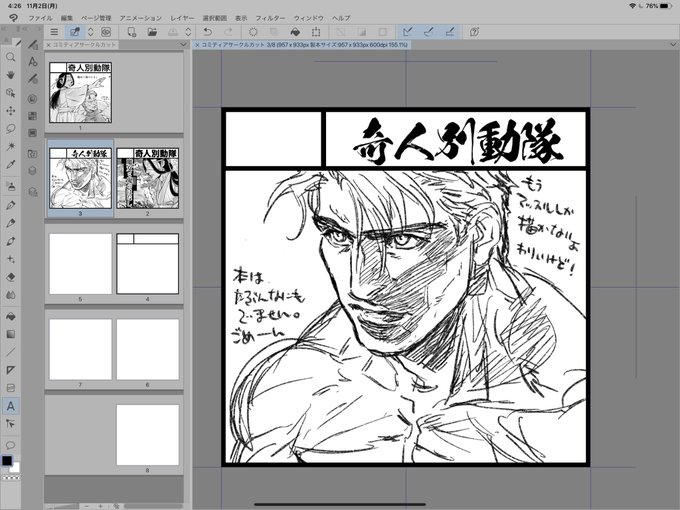Toggle snap to special ruler
The image size is (680, 510).
click(428, 32)
